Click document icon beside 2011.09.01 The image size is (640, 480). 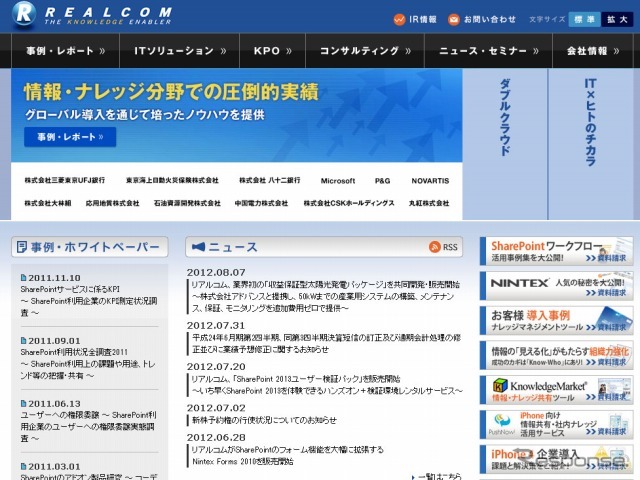tap(24, 340)
